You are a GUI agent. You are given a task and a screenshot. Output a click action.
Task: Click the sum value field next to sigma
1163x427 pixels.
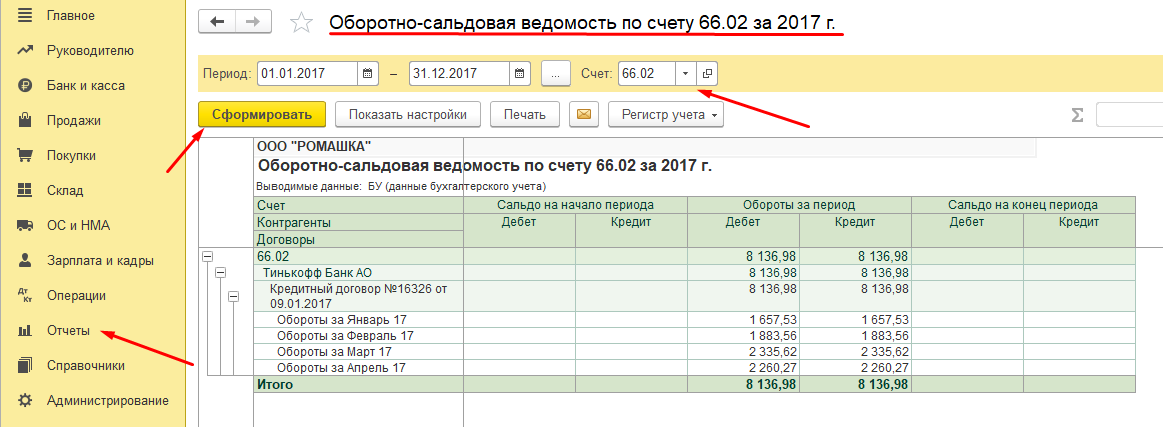point(1130,115)
